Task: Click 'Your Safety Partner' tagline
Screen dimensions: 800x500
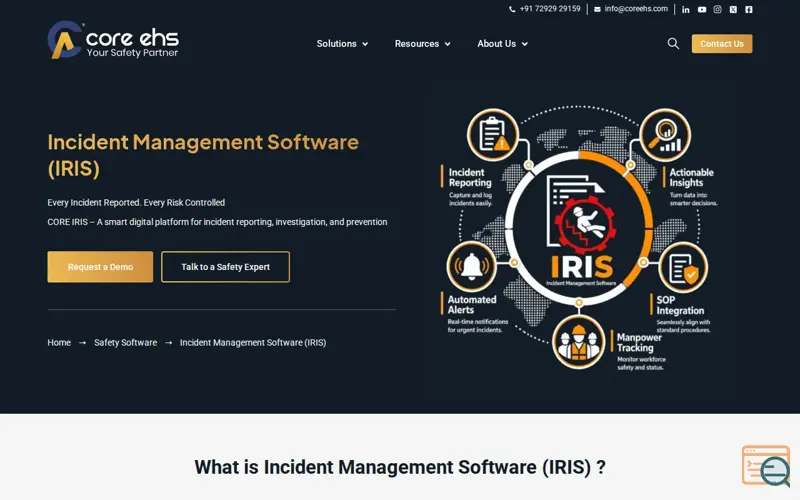Action: [x=132, y=53]
